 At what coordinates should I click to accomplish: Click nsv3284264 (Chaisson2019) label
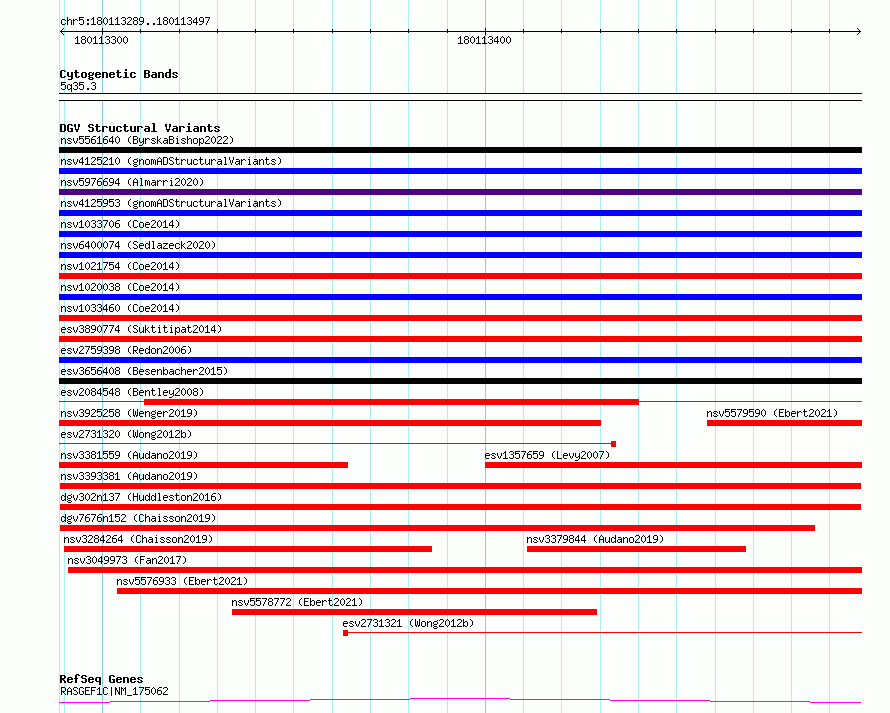pyautogui.click(x=138, y=539)
